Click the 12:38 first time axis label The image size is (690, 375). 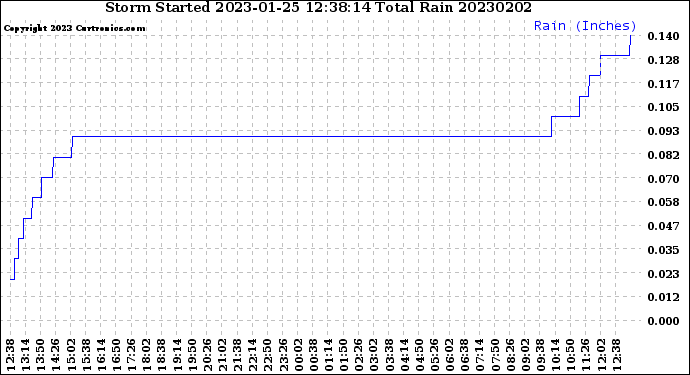coord(11,355)
